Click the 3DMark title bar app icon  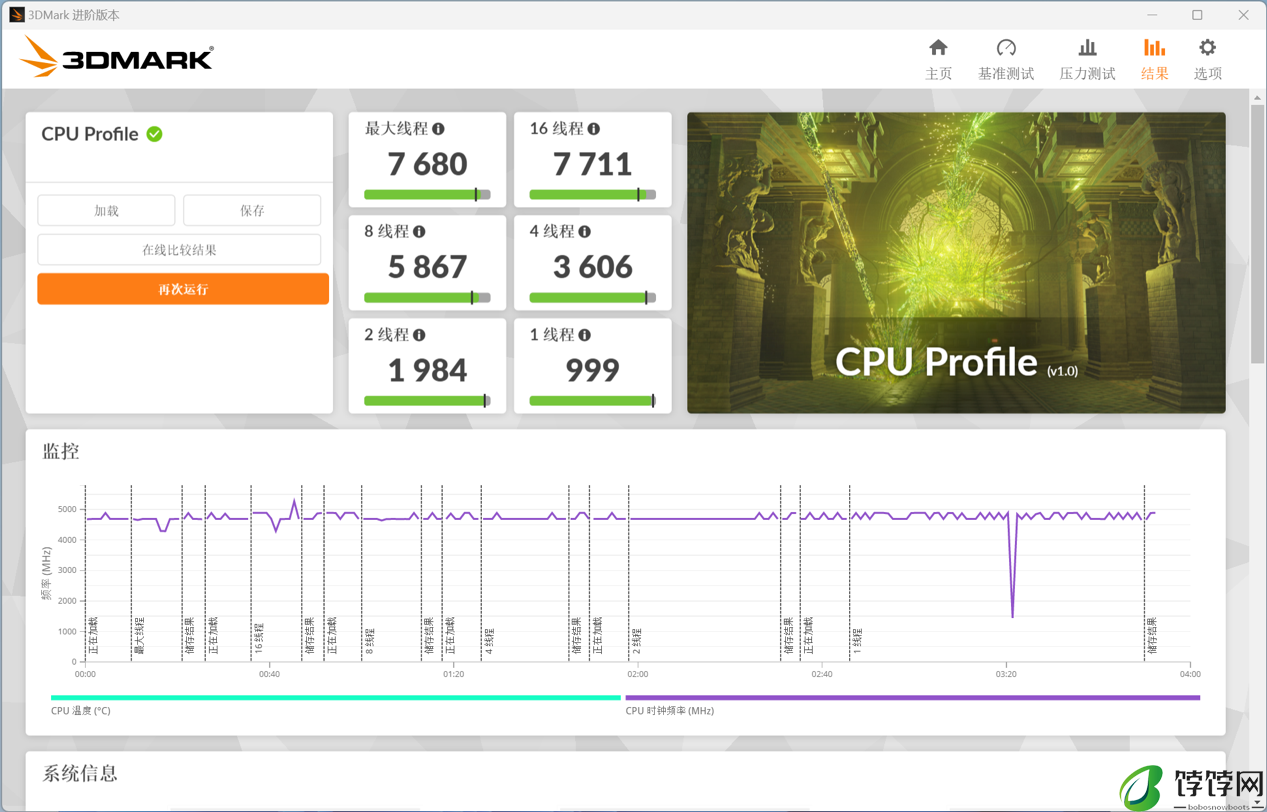[x=16, y=15]
